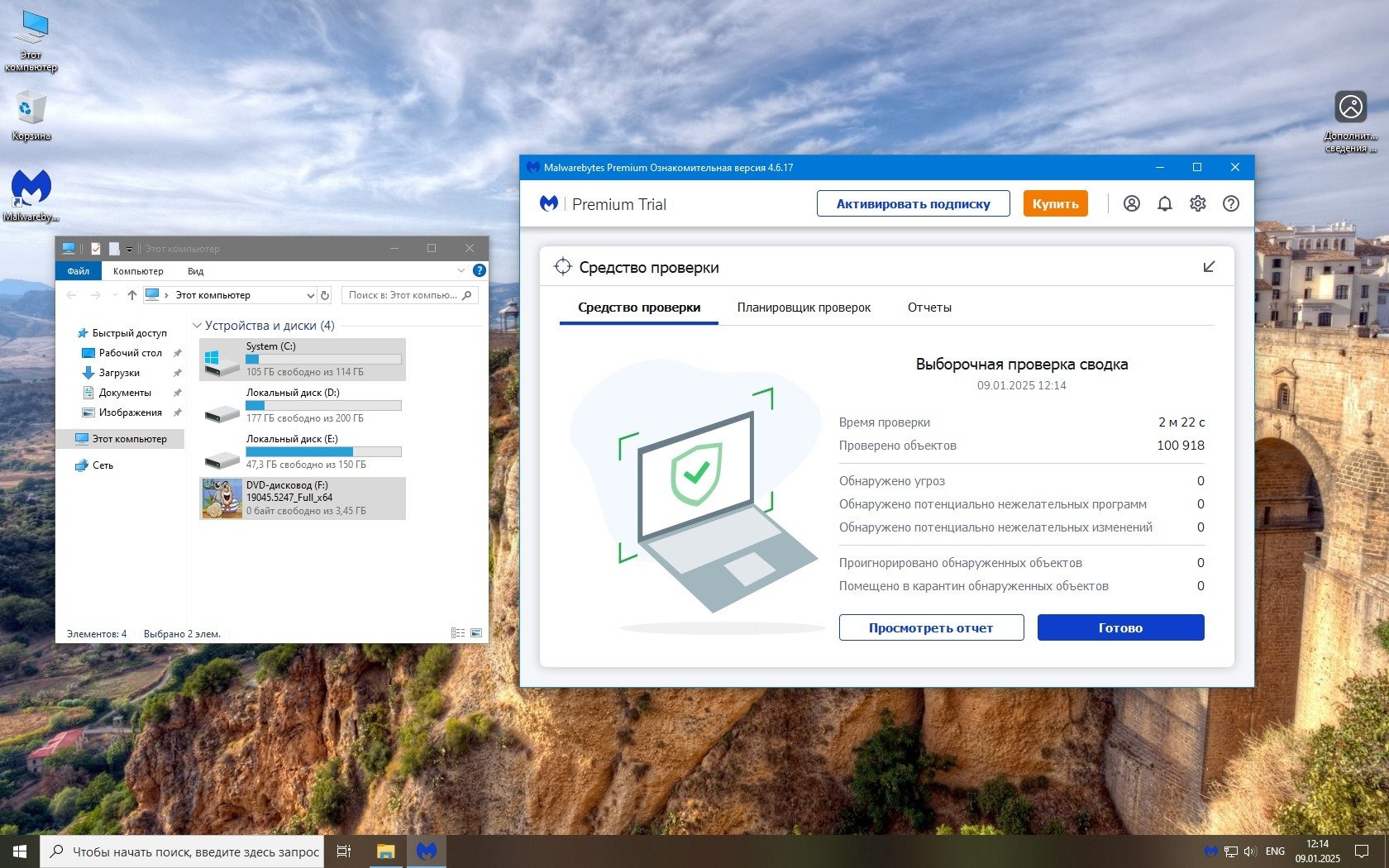The image size is (1389, 868).
Task: Click Properties icon in Explorer quick access toolbar
Action: click(x=96, y=248)
